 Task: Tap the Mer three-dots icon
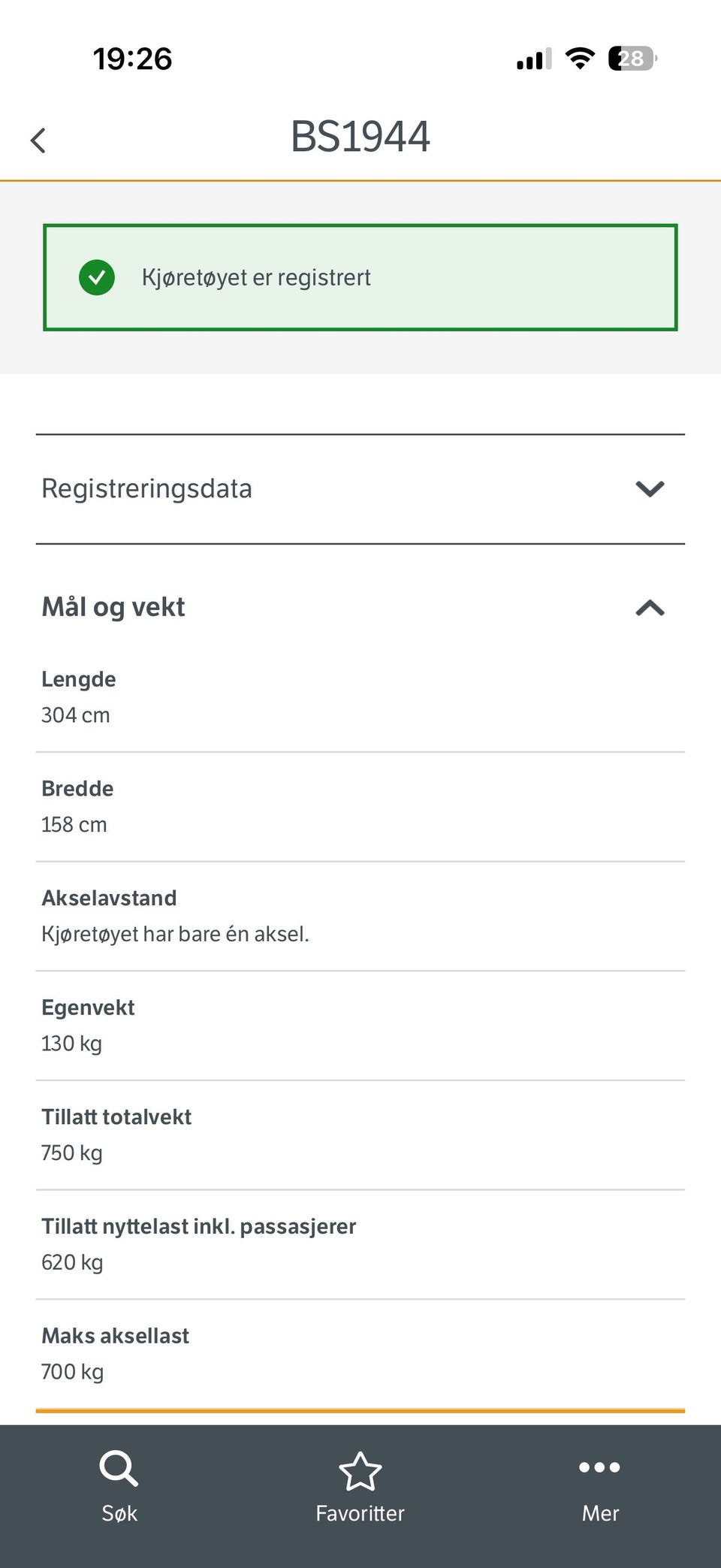pyautogui.click(x=599, y=1467)
